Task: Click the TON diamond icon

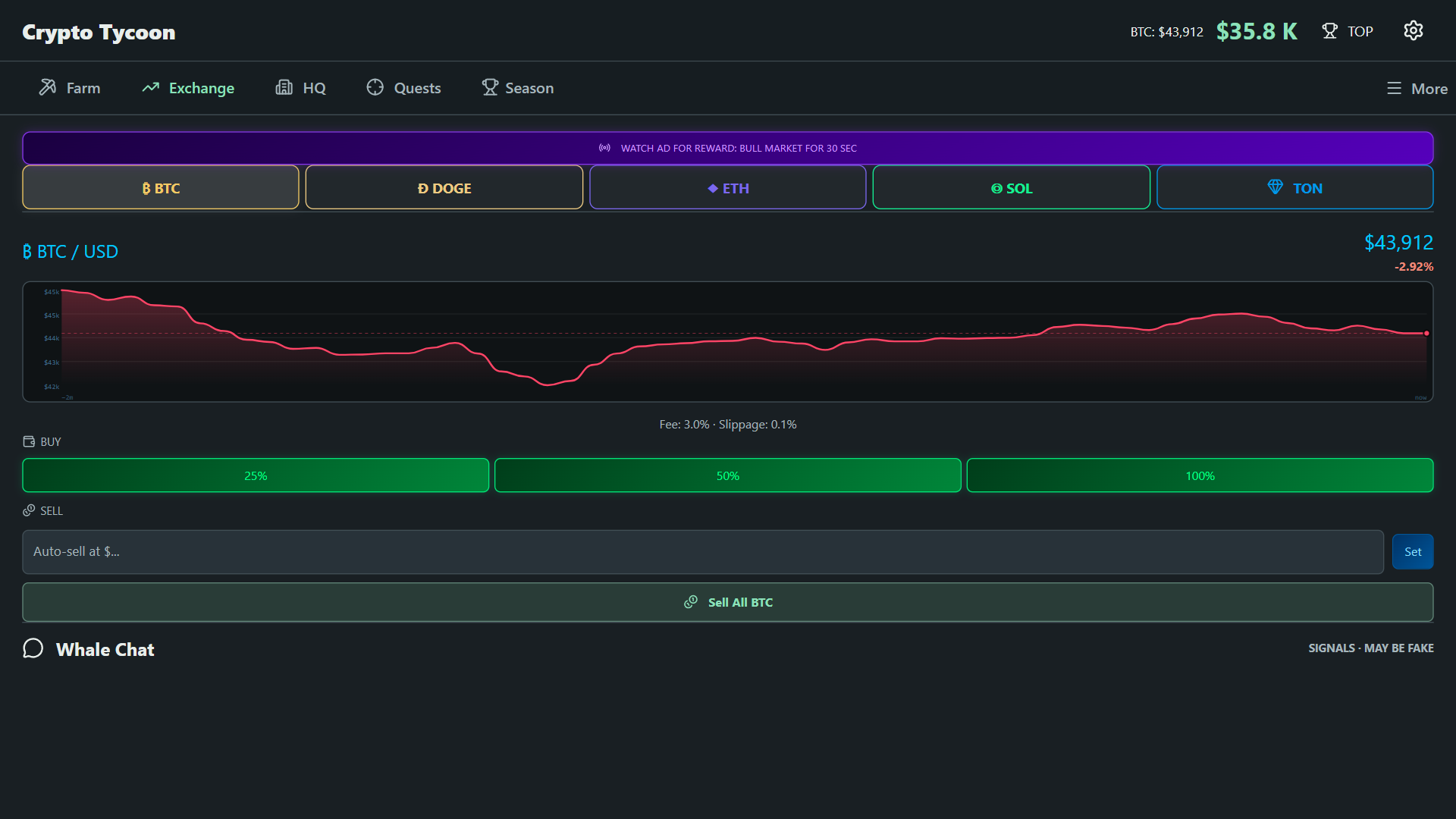Action: click(1276, 187)
